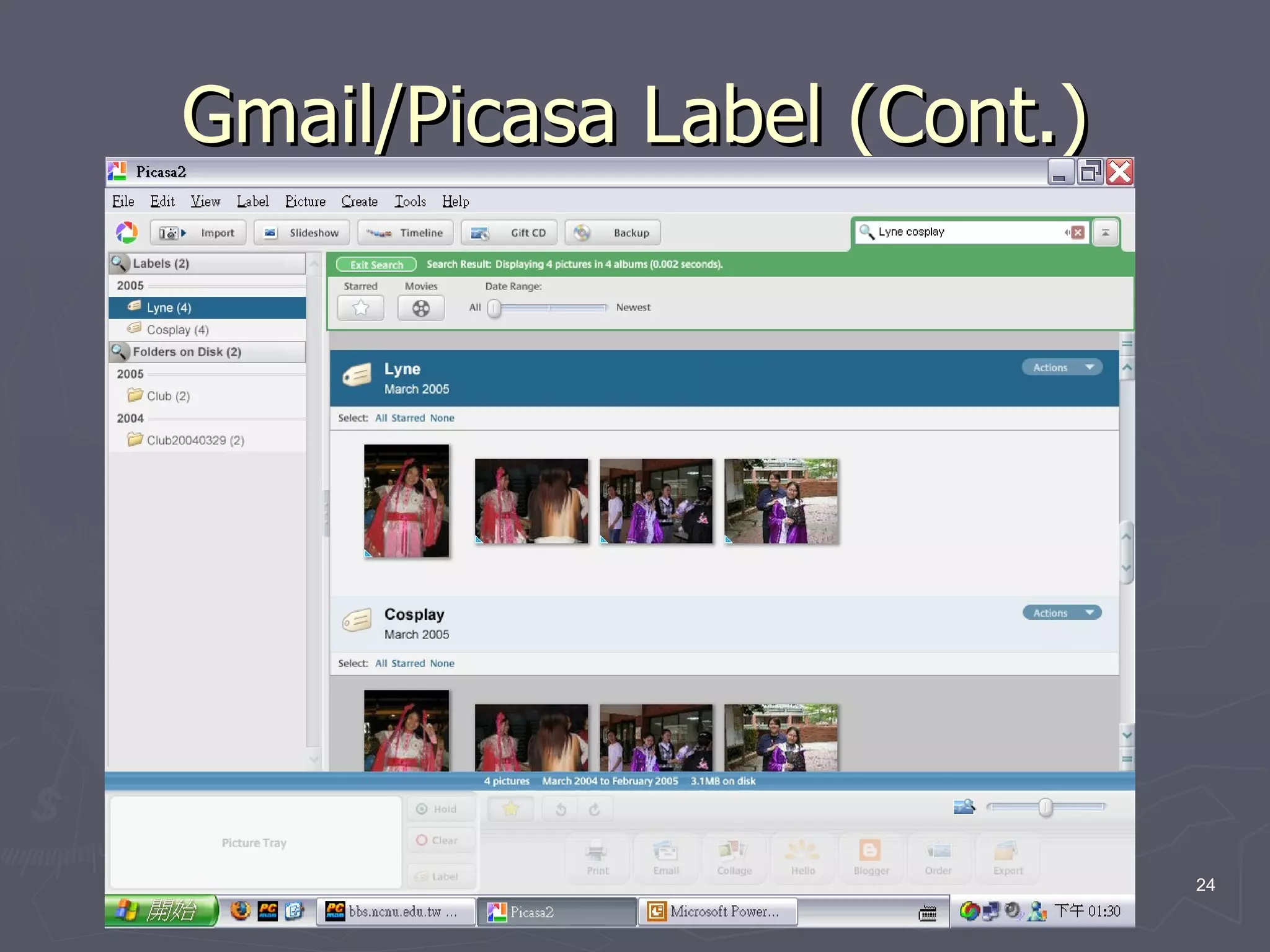The height and width of the screenshot is (952, 1270).
Task: Click the Blogger icon
Action: coord(871,858)
